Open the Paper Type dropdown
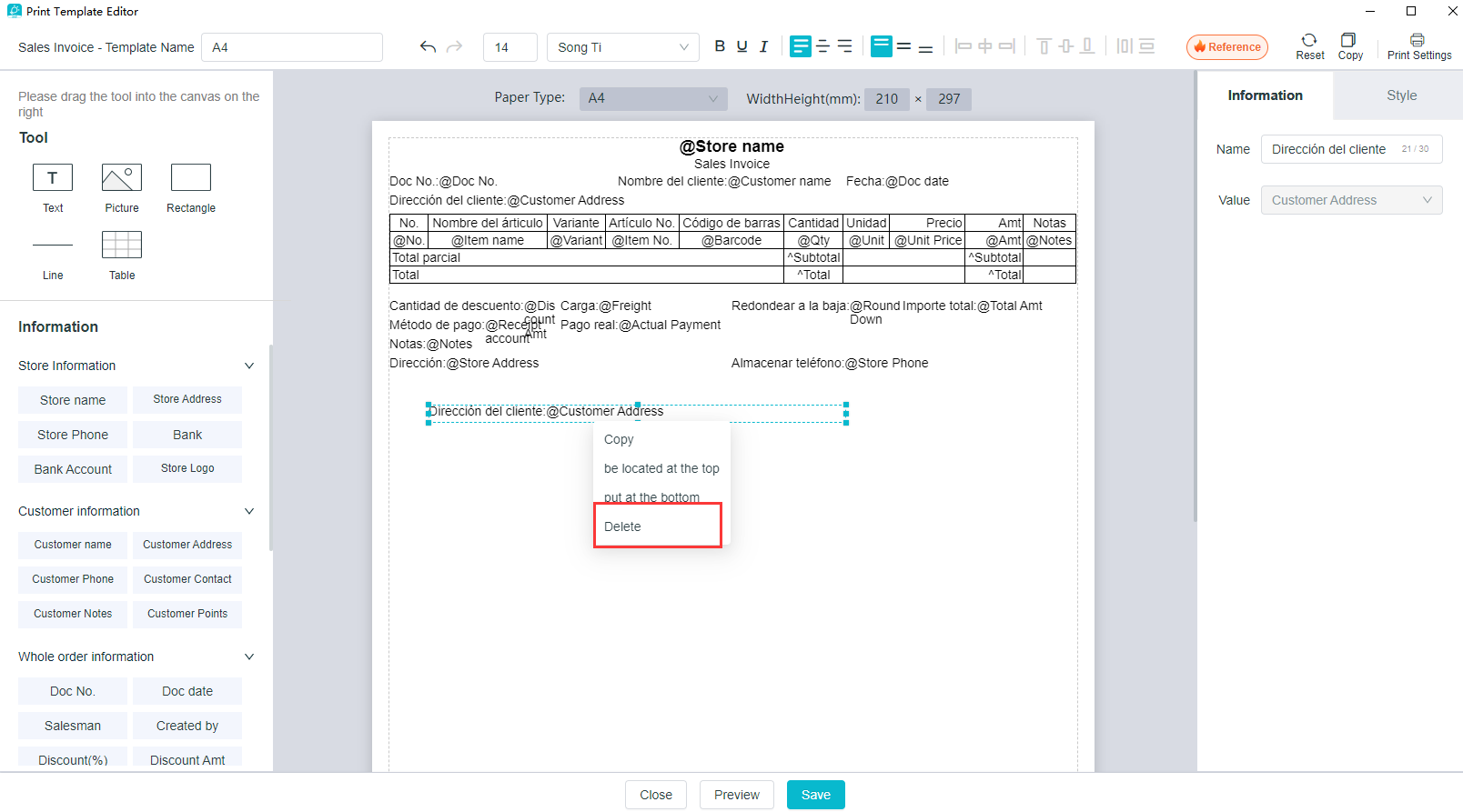Image resolution: width=1463 pixels, height=812 pixels. (652, 98)
